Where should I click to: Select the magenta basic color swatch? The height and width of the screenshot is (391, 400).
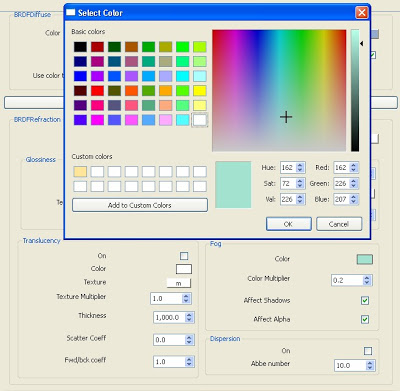pyautogui.click(x=97, y=120)
